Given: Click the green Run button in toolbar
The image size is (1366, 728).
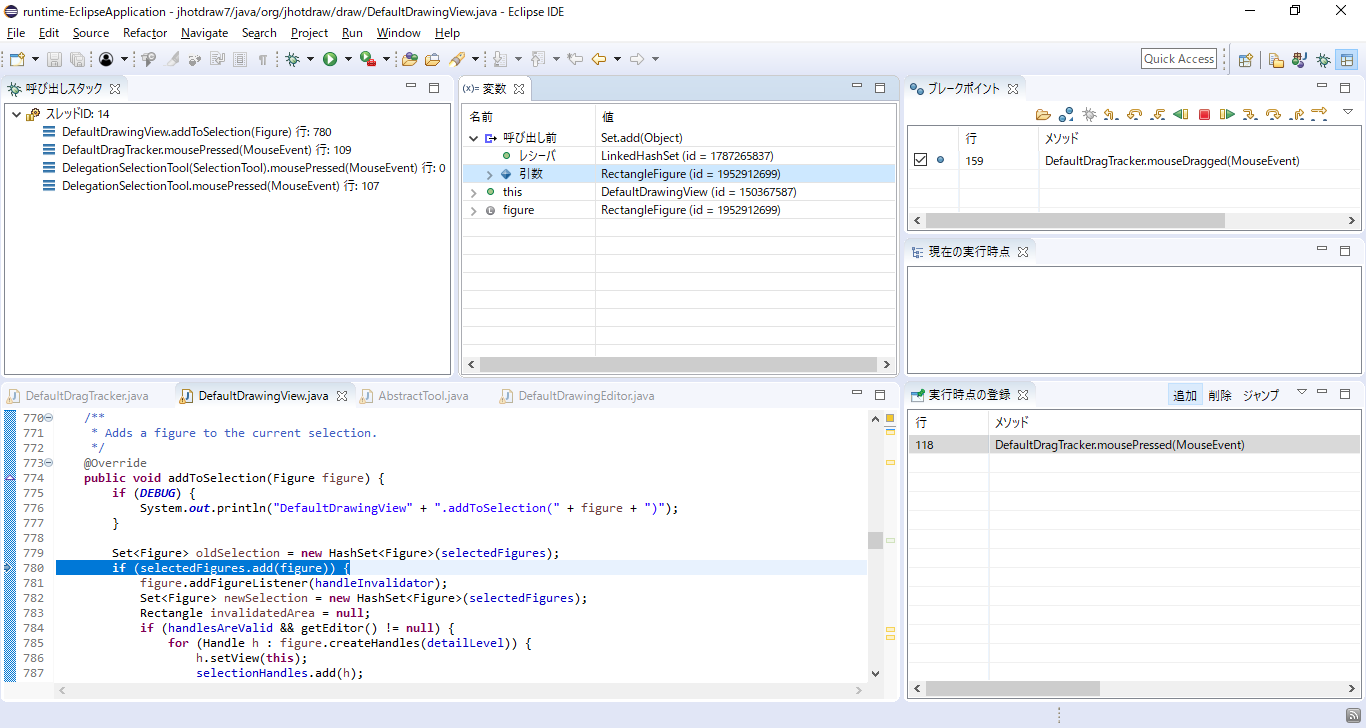Looking at the screenshot, I should pos(330,59).
